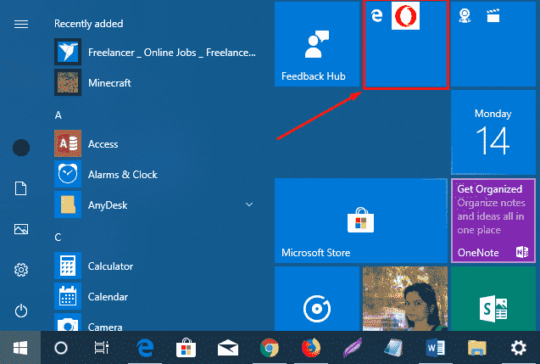Screen dimensions: 540x364
Task: Open AnyDesk folder entry
Action: click(x=155, y=205)
